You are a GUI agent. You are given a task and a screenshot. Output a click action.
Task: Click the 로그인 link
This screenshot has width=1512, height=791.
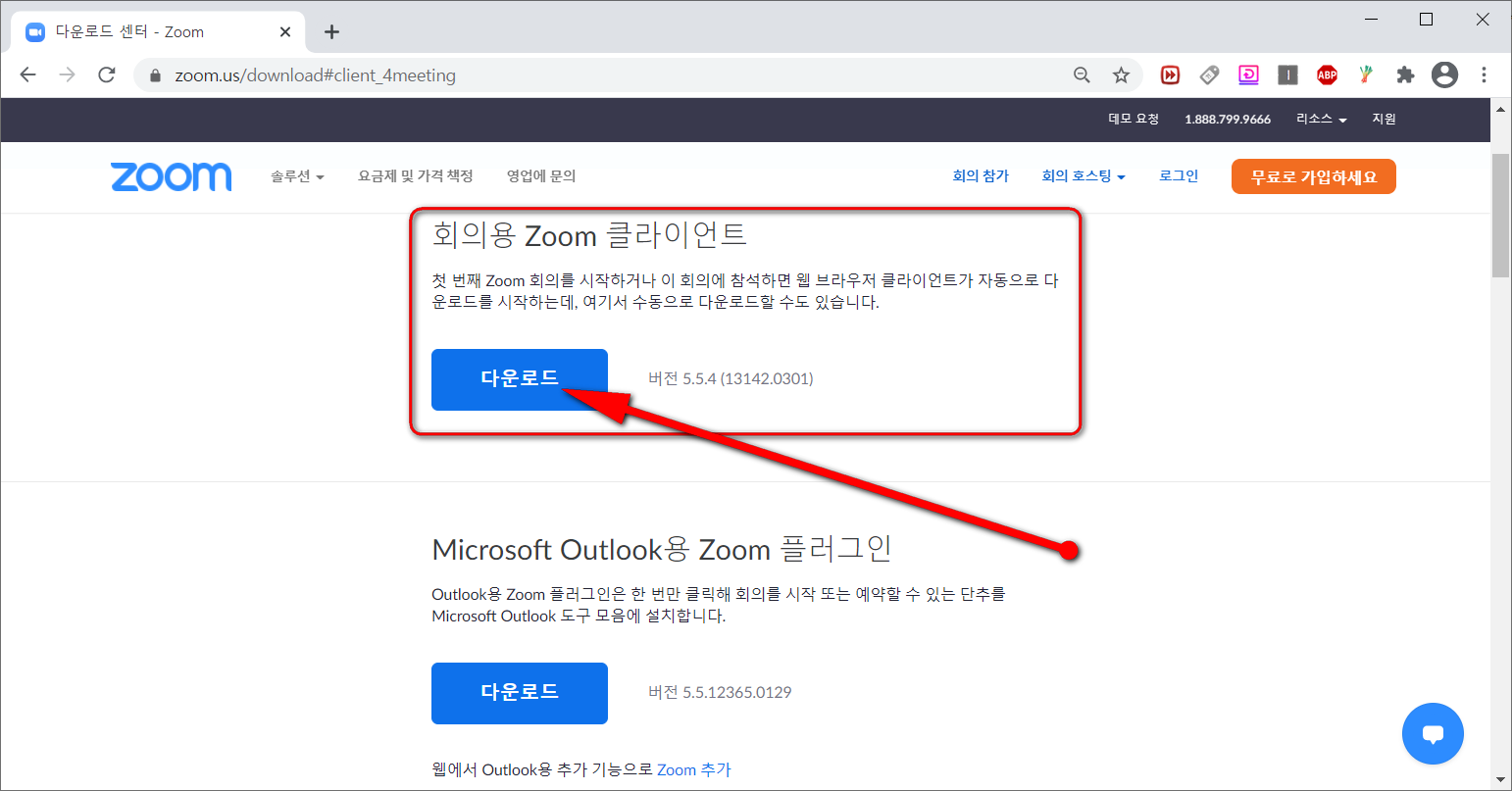(x=1179, y=176)
